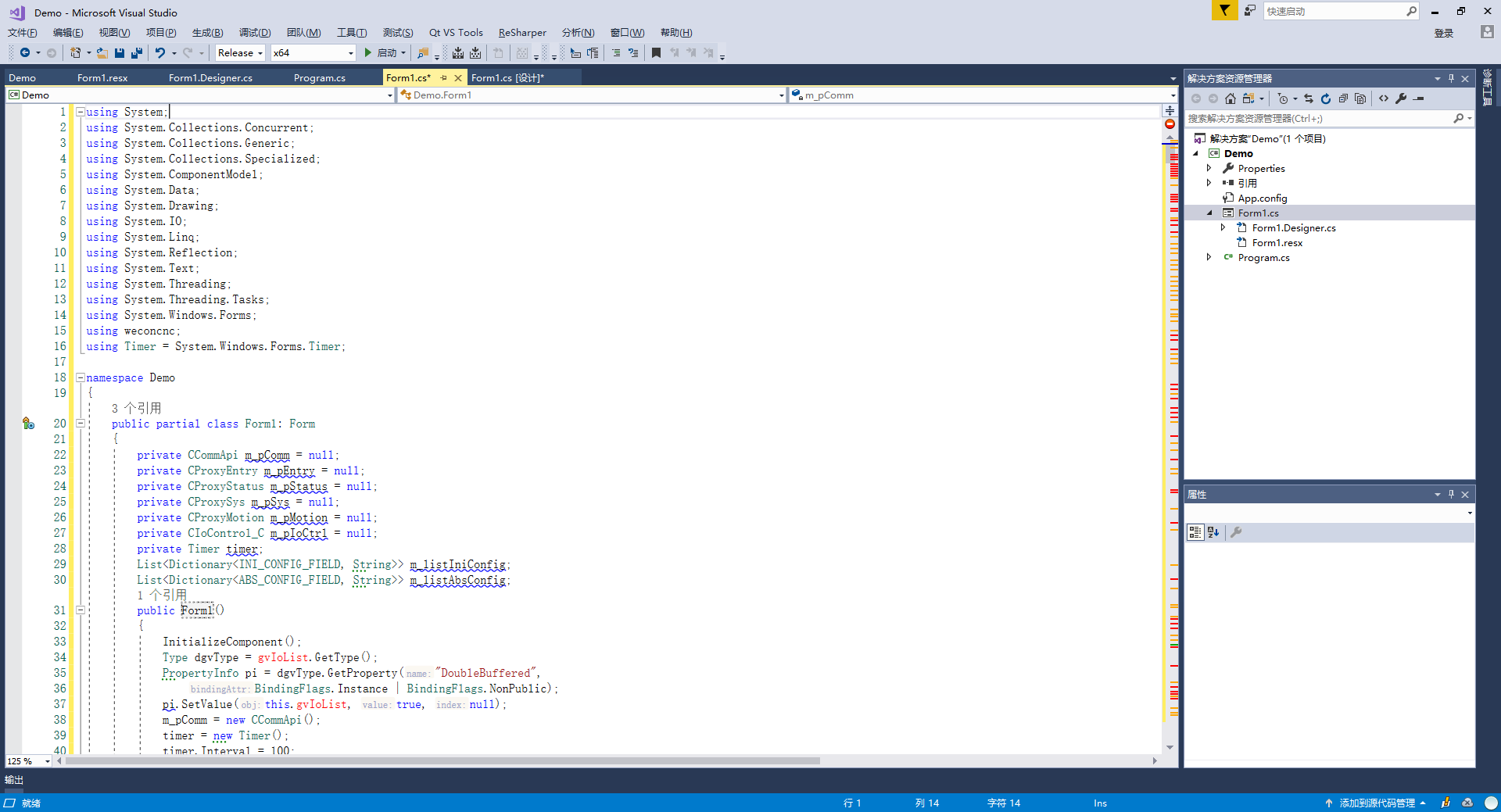Refresh the Solution Explorer tree
Screen dimensions: 1501x812
(x=1326, y=98)
